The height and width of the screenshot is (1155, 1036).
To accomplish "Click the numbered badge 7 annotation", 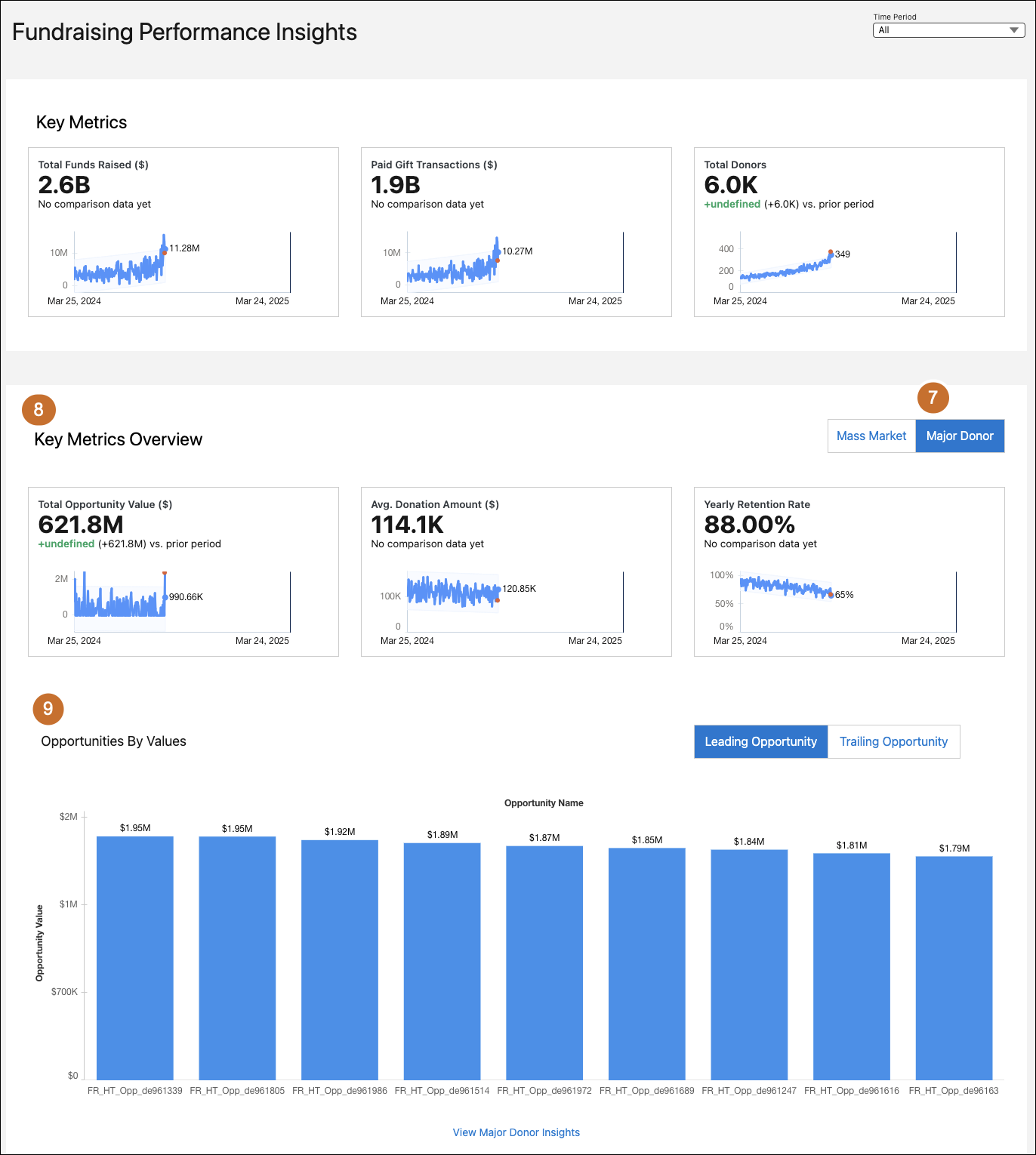I will point(933,396).
